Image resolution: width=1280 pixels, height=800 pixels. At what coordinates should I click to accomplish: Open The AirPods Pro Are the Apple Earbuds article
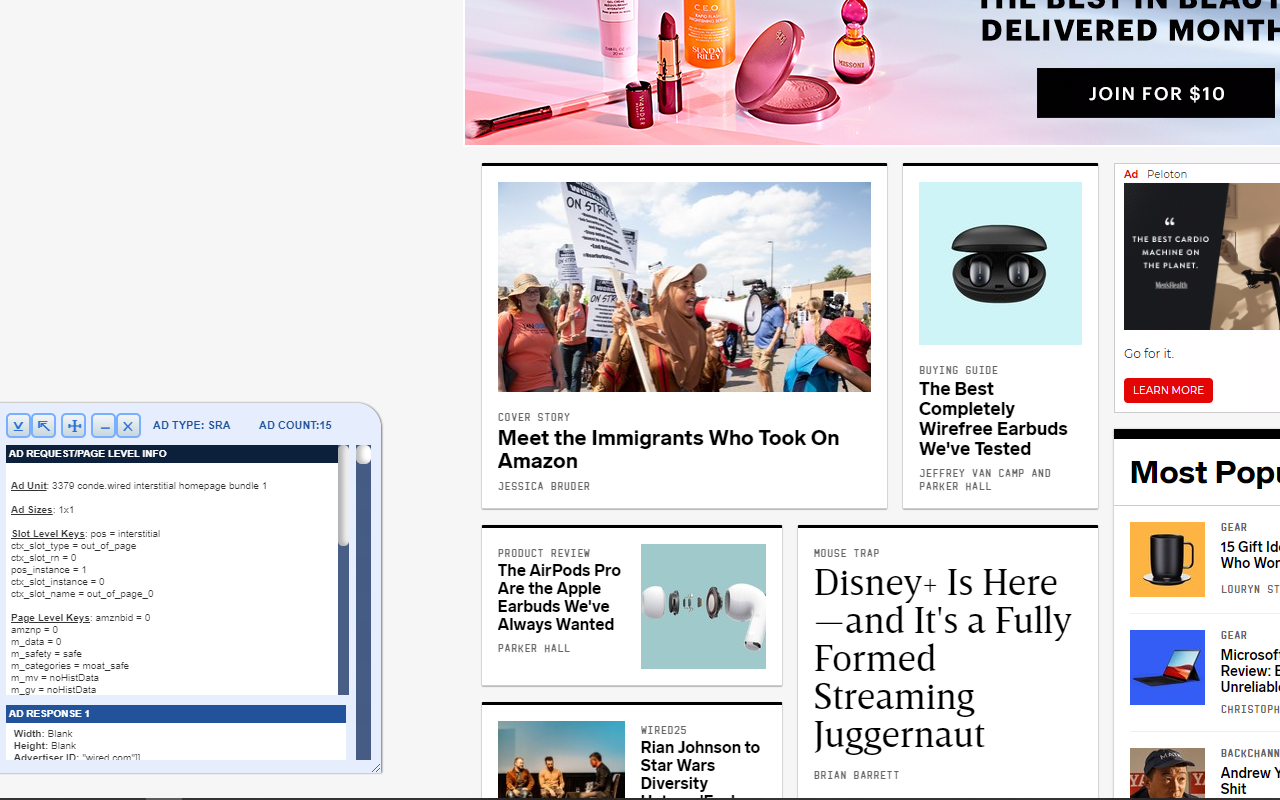[x=559, y=597]
